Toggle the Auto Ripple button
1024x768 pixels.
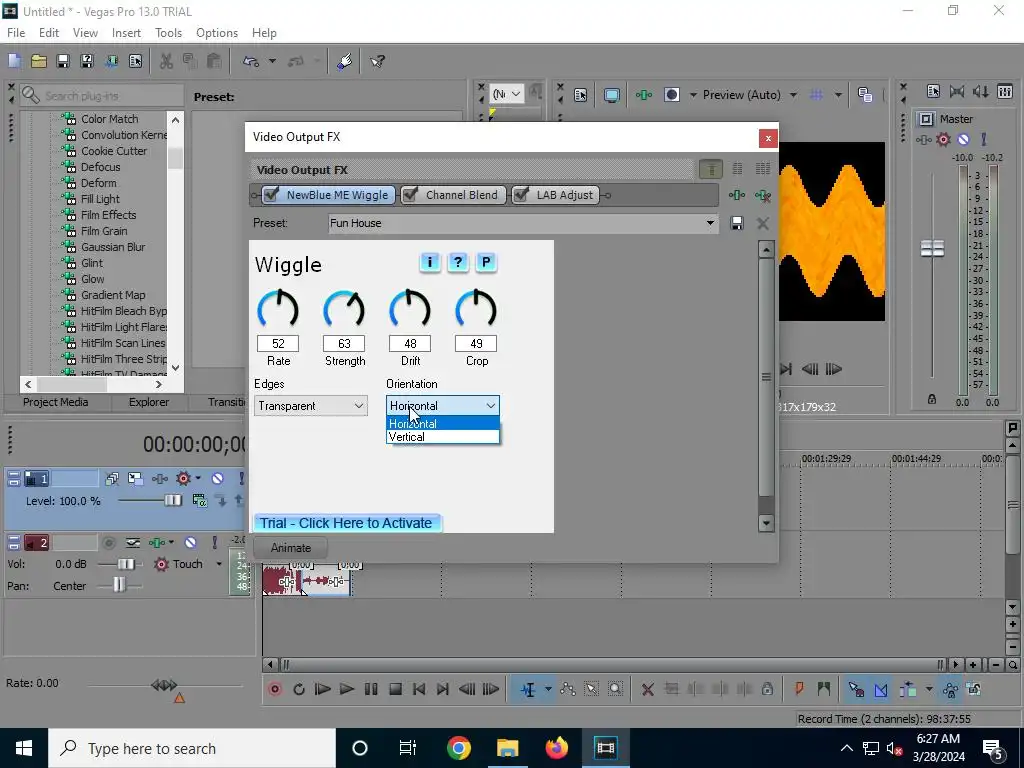point(907,689)
